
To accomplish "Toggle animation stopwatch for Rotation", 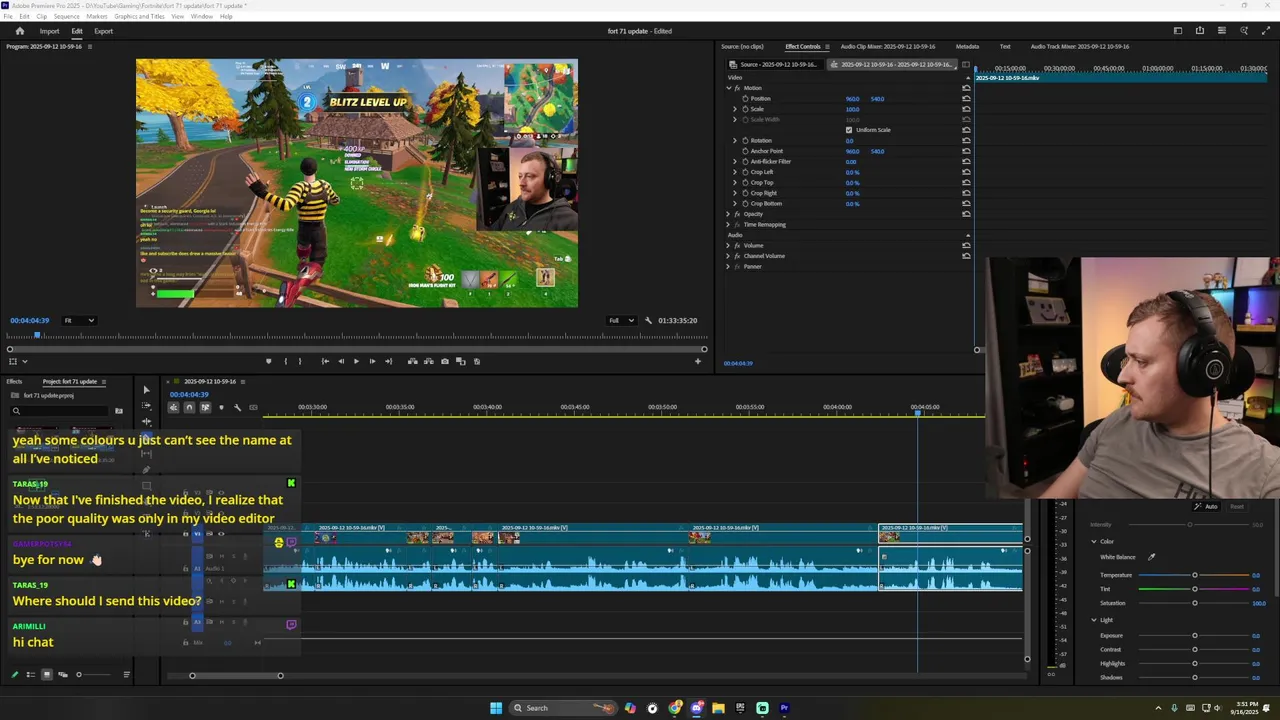I will point(745,141).
